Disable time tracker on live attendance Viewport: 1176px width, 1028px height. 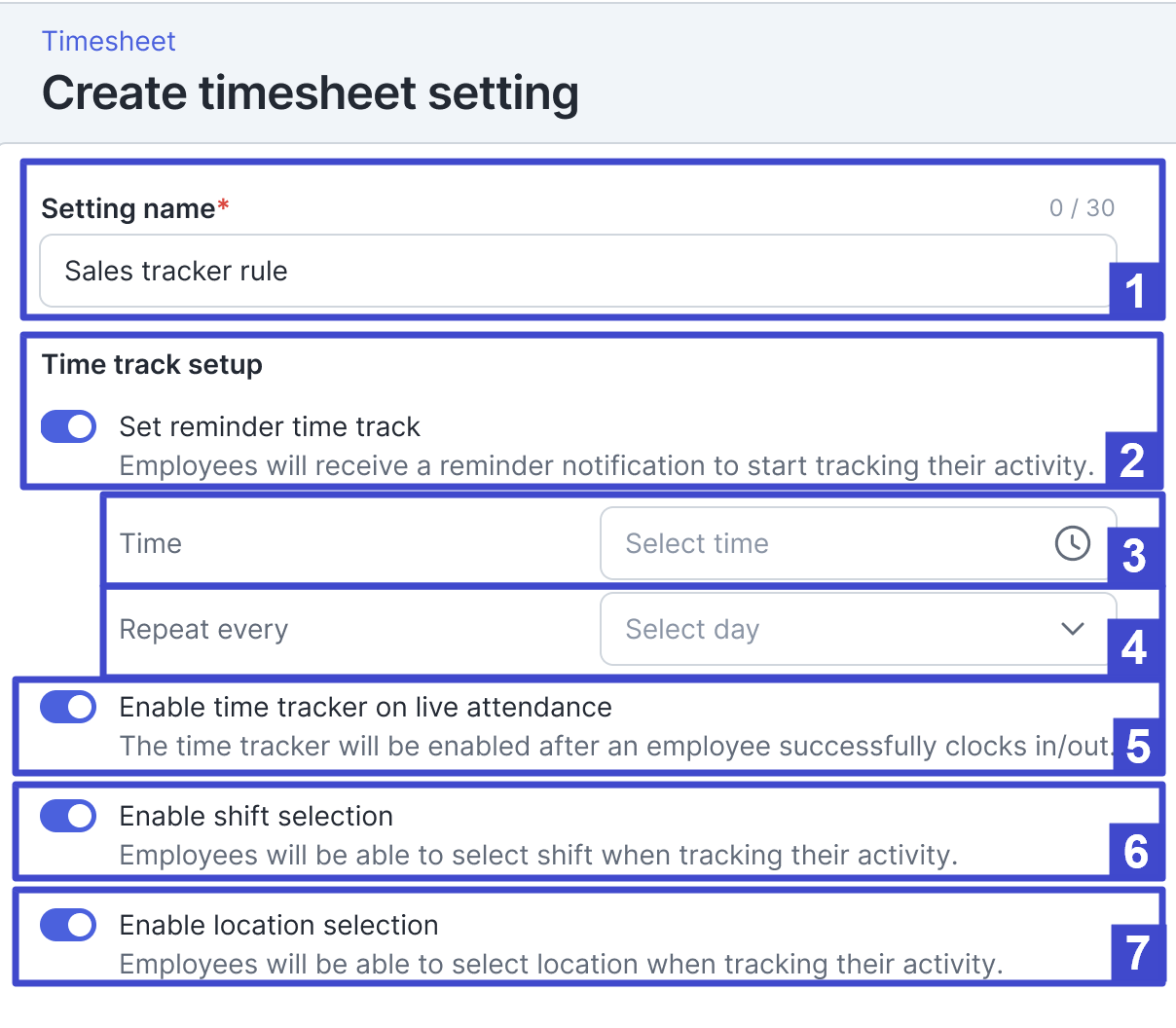(x=68, y=707)
